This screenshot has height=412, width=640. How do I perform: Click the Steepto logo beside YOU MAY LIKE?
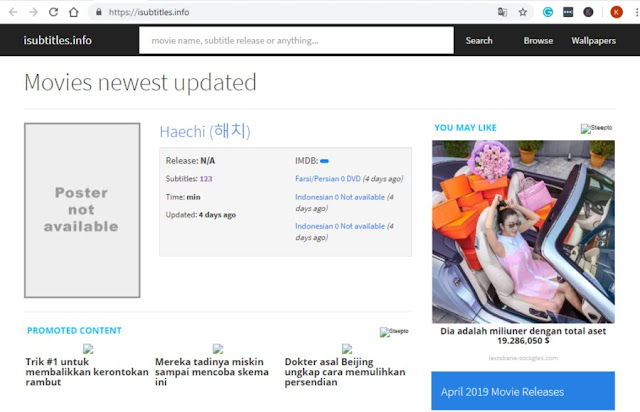pyautogui.click(x=596, y=128)
